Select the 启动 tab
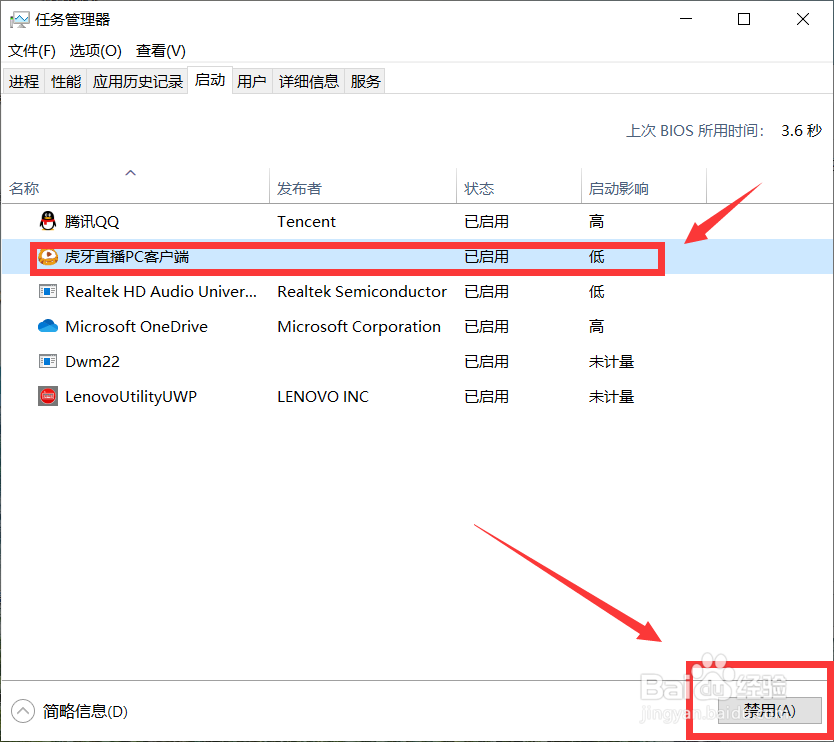 210,80
